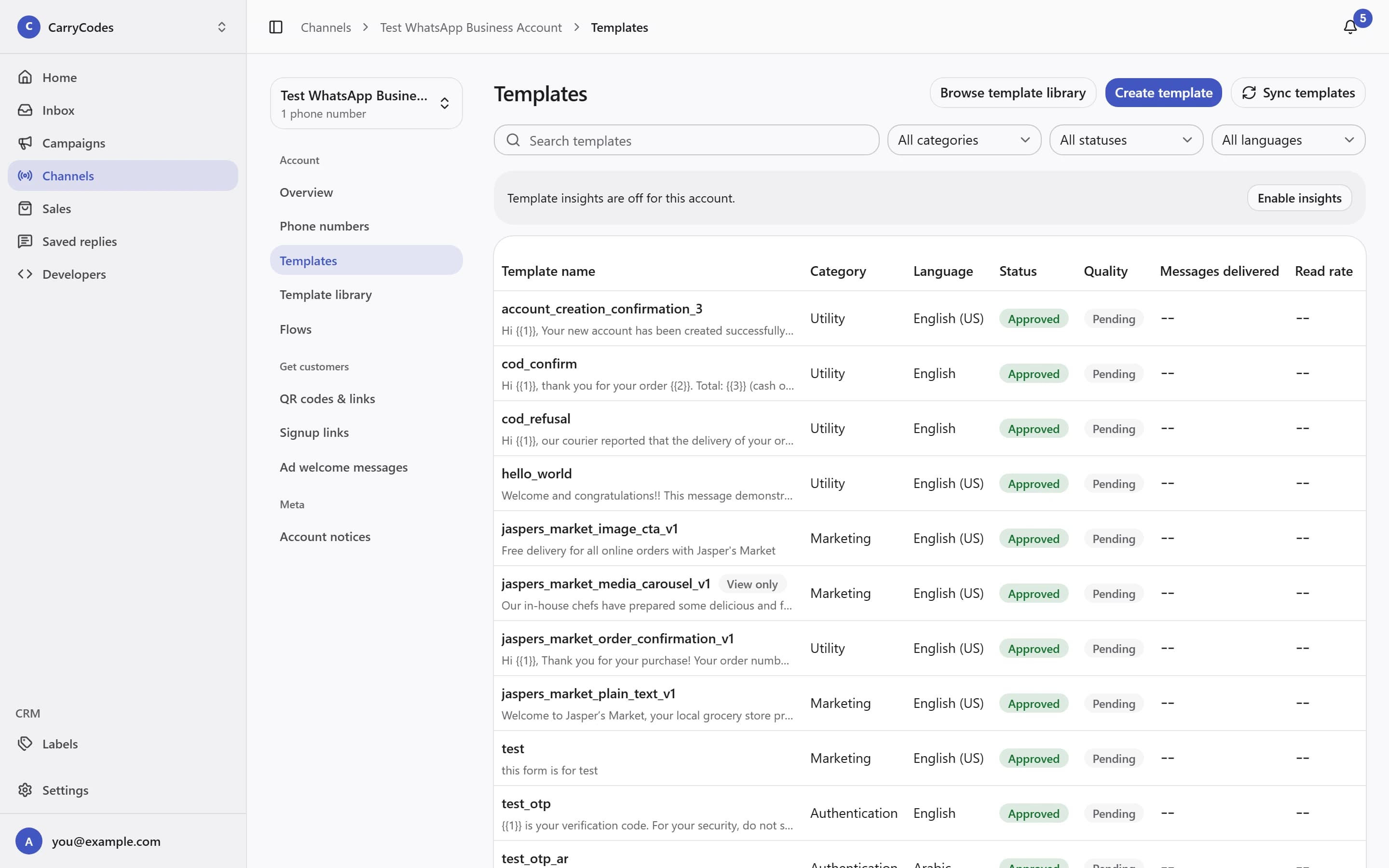1389x868 pixels.
Task: Click the Saved replies message icon
Action: pyautogui.click(x=25, y=241)
